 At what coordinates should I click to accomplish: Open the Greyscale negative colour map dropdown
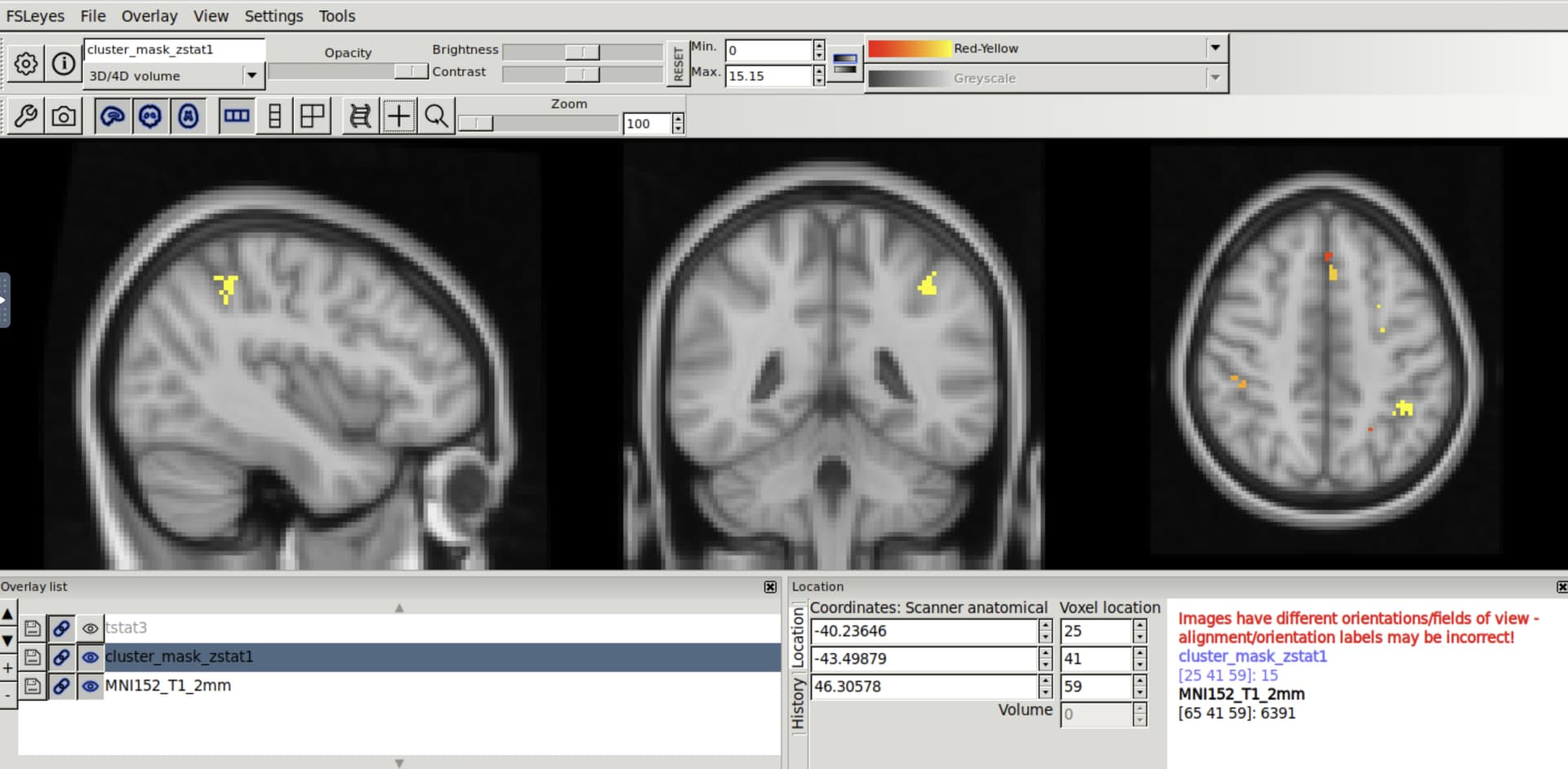[x=1215, y=78]
